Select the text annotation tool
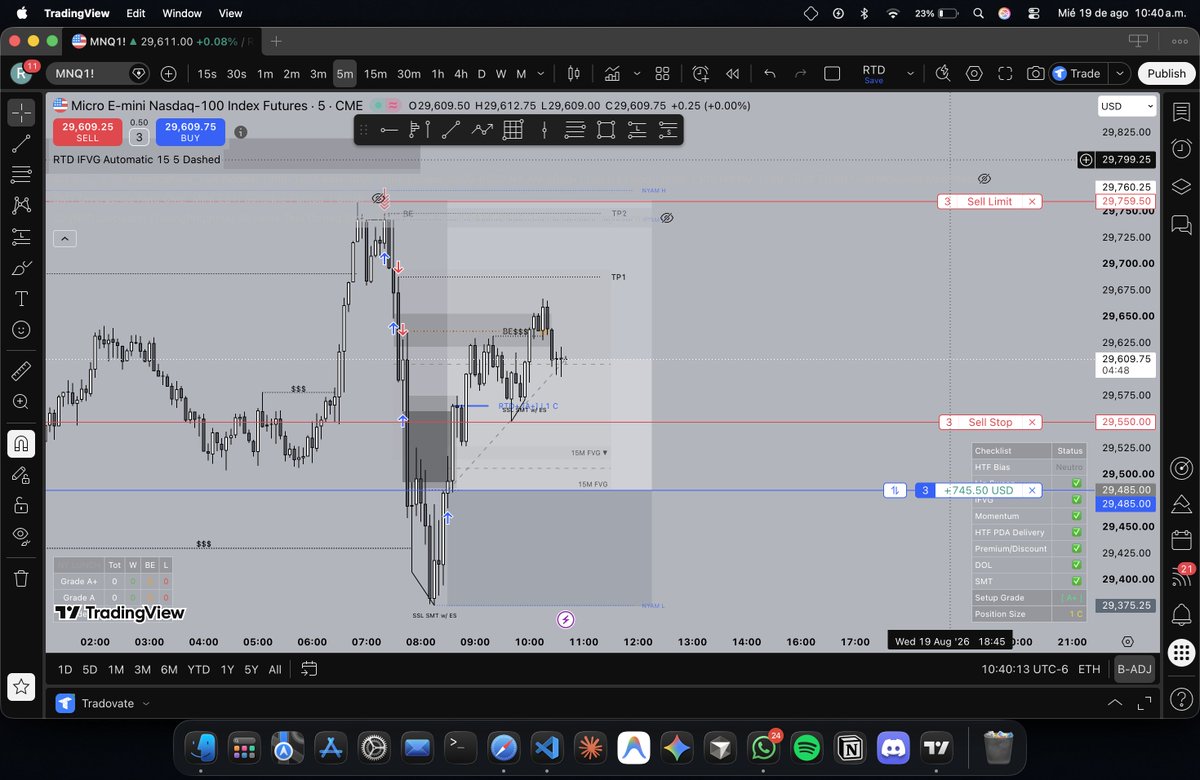This screenshot has width=1200, height=780. (21, 299)
